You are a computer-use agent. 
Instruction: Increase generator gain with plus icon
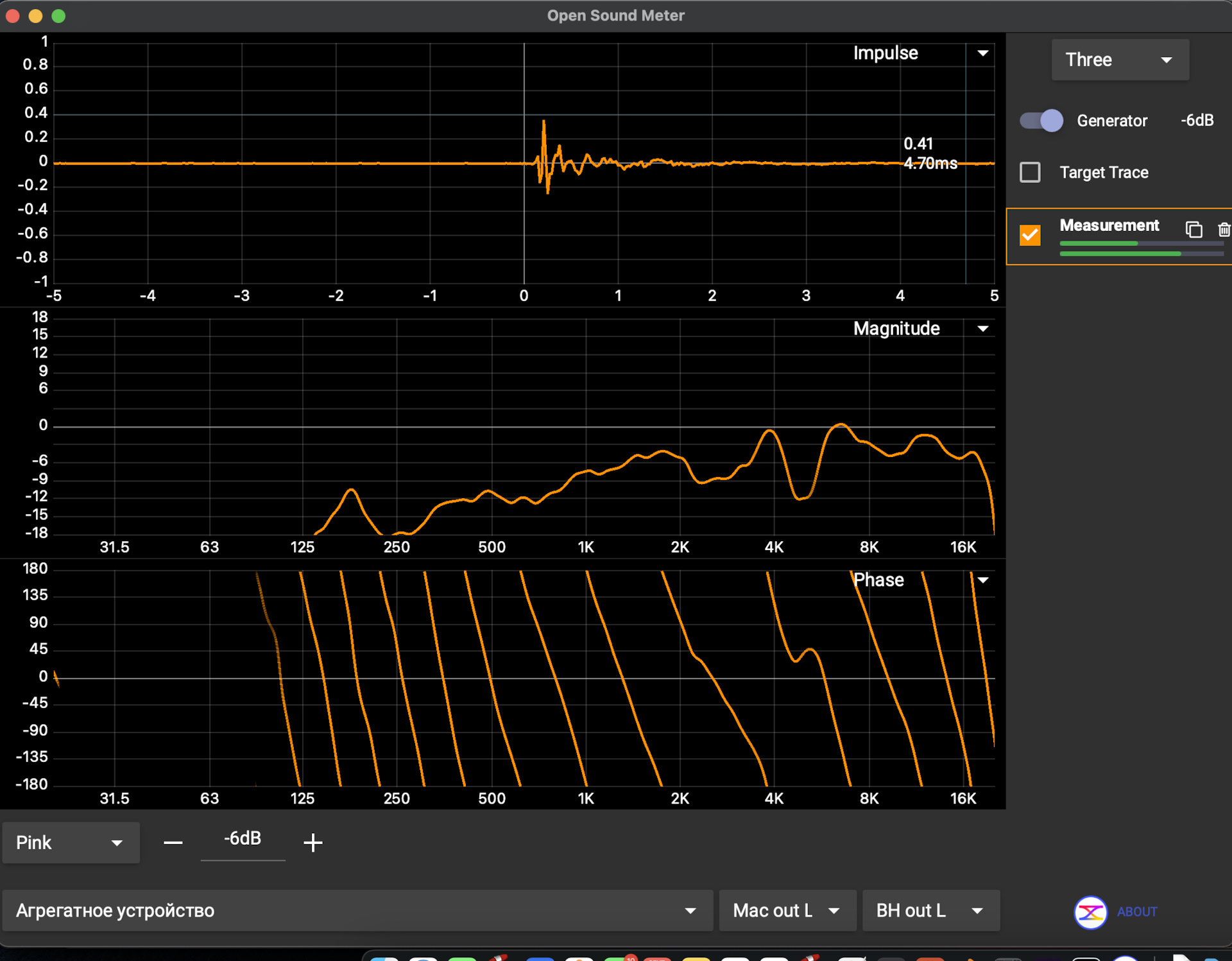pos(312,842)
